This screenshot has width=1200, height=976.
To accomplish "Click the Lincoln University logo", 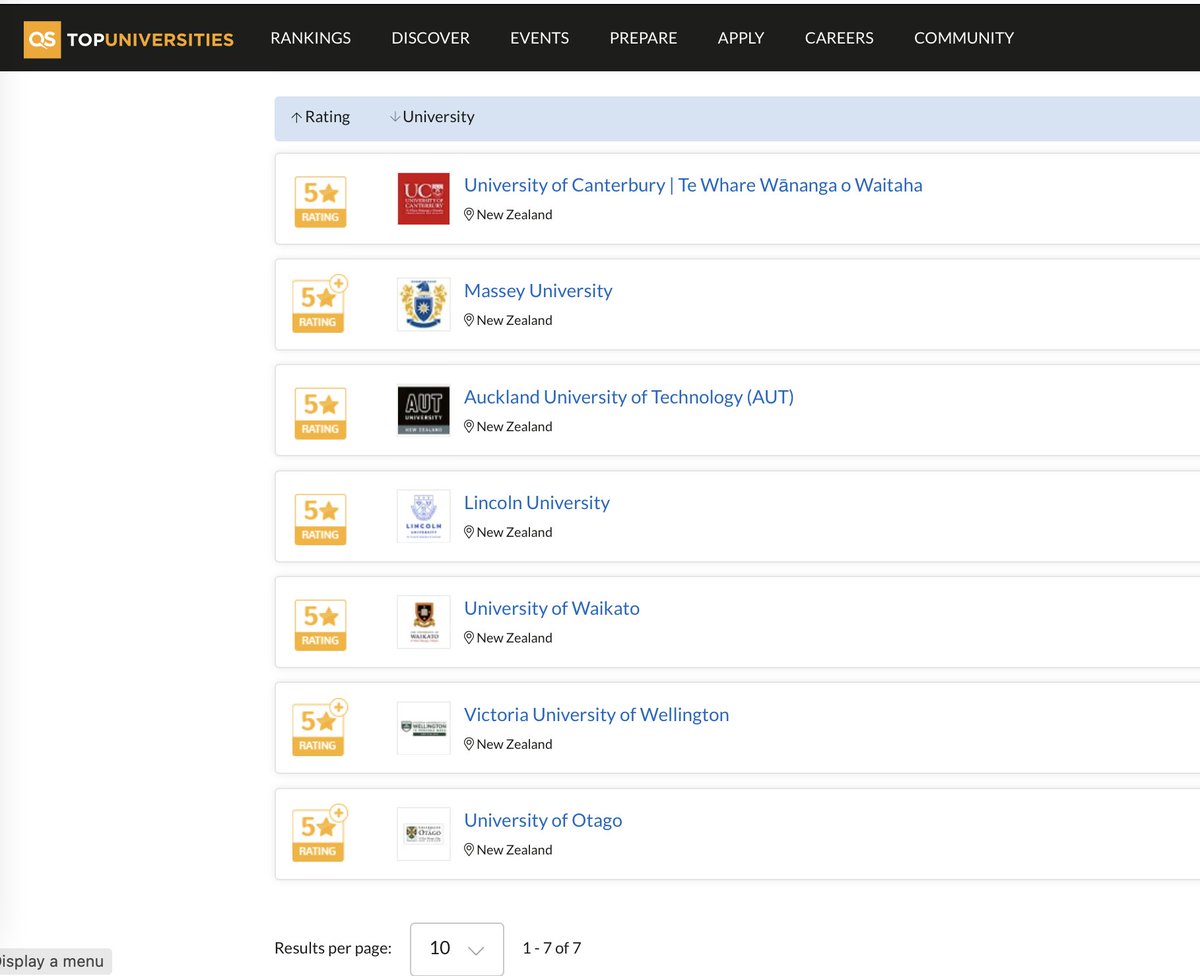I will (423, 516).
